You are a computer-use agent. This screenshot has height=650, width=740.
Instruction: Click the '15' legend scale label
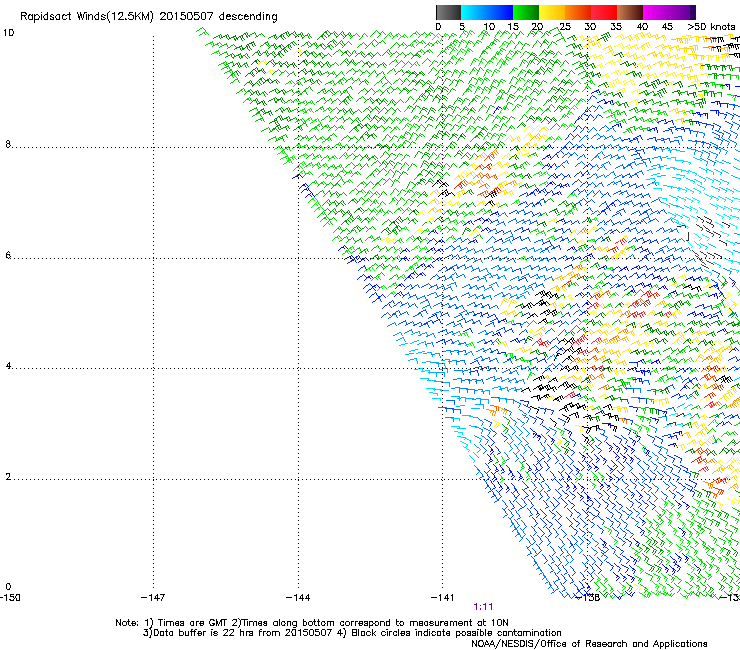point(513,27)
